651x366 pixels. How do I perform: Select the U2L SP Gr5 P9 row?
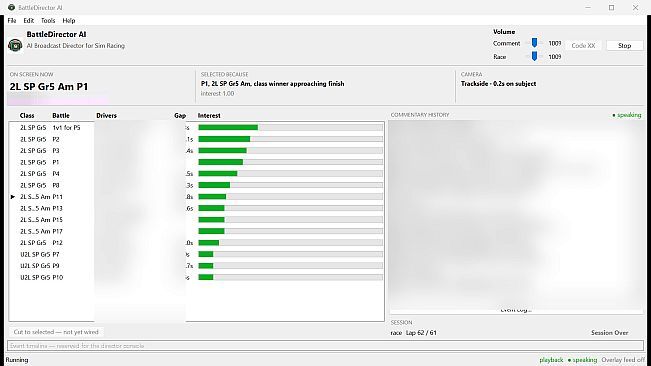click(x=196, y=266)
